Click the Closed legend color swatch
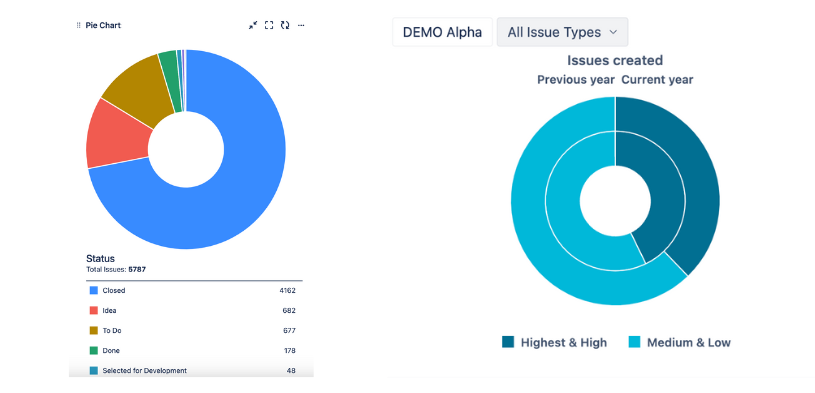This screenshot has height=393, width=815. pyautogui.click(x=94, y=291)
